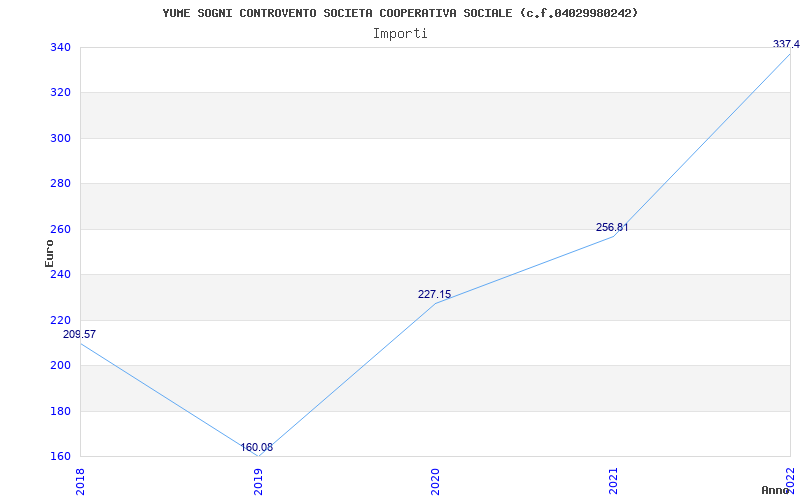The height and width of the screenshot is (500, 800).
Task: Click the 220 y-axis tick label
Action: point(63,320)
